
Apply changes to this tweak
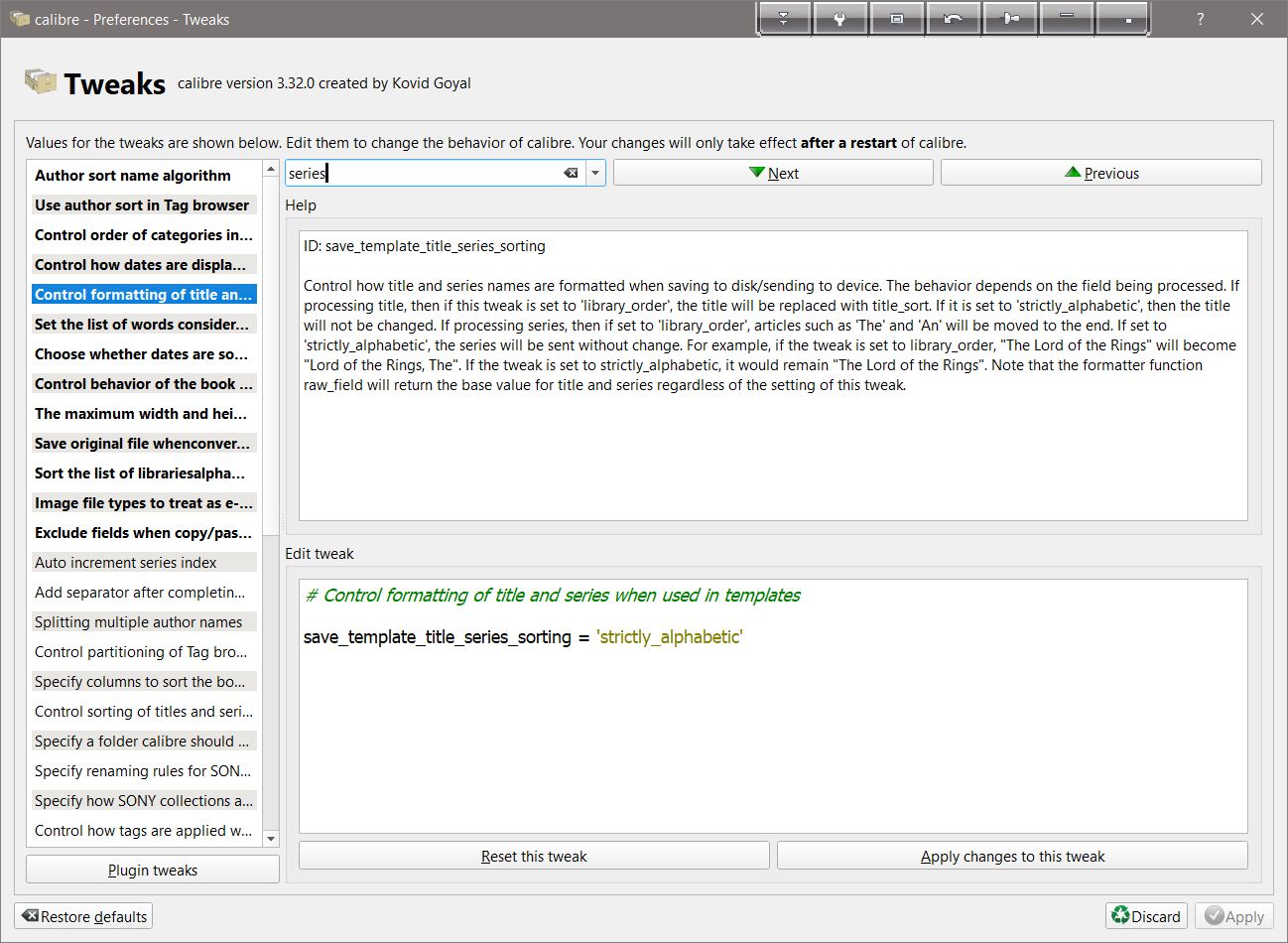1012,856
